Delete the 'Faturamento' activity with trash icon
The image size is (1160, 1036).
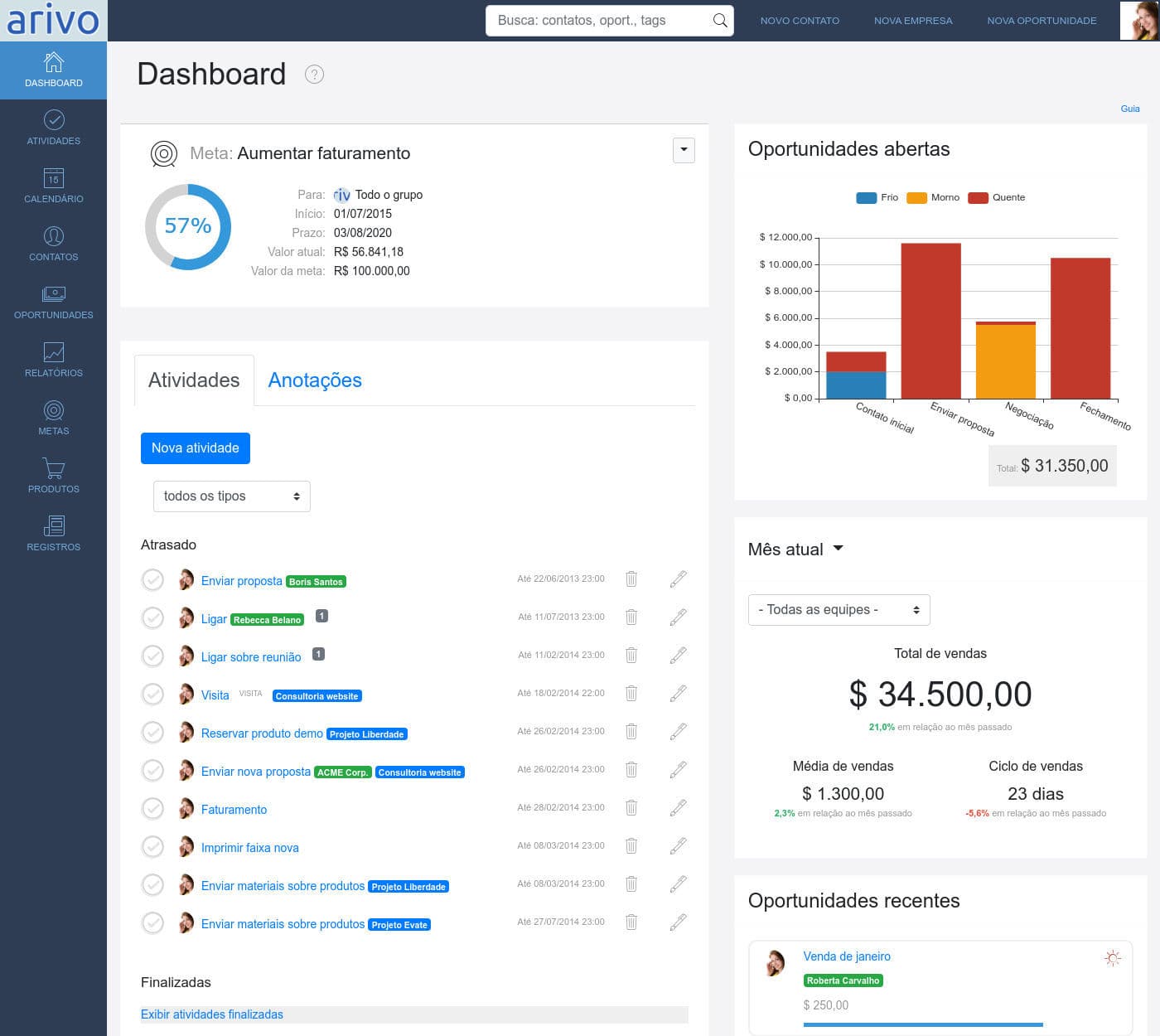631,808
